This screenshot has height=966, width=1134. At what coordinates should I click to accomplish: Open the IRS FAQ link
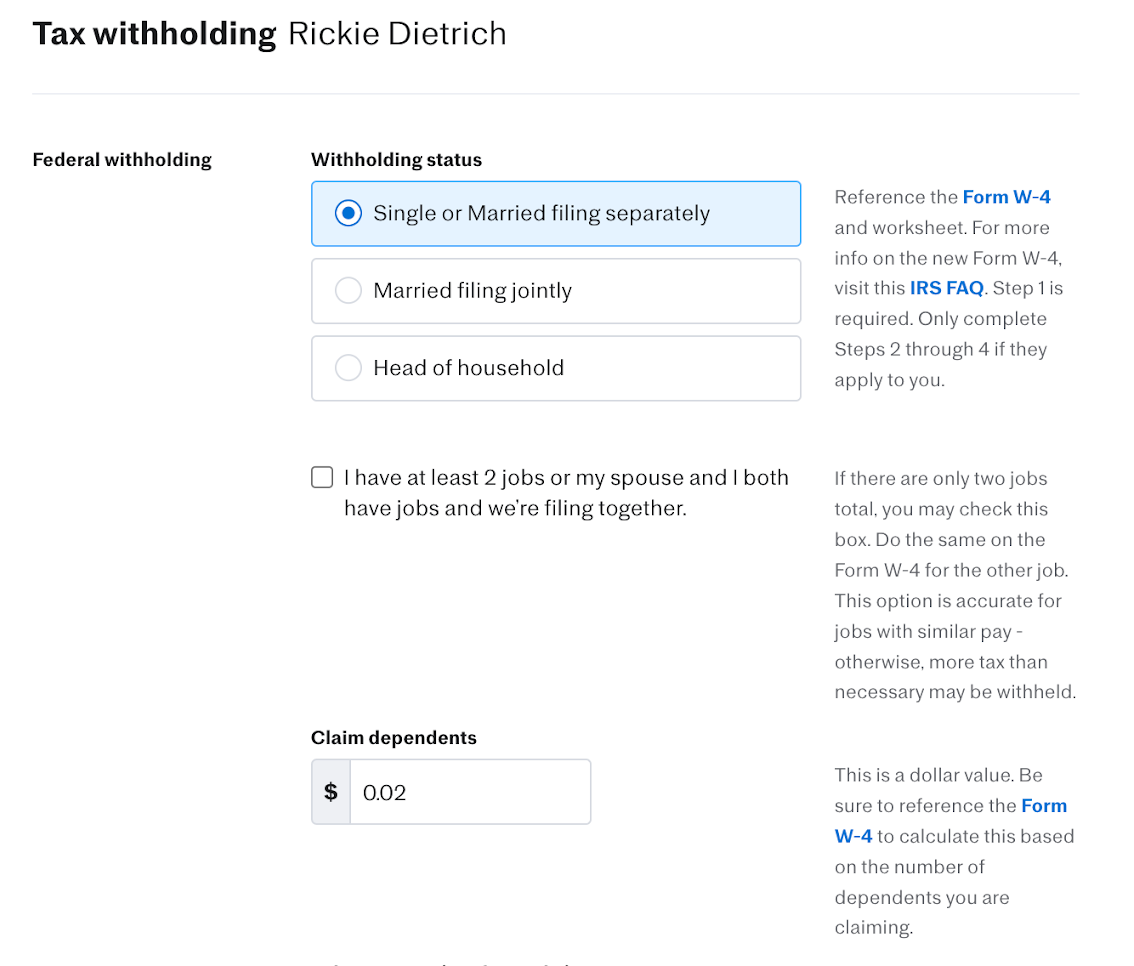point(947,288)
